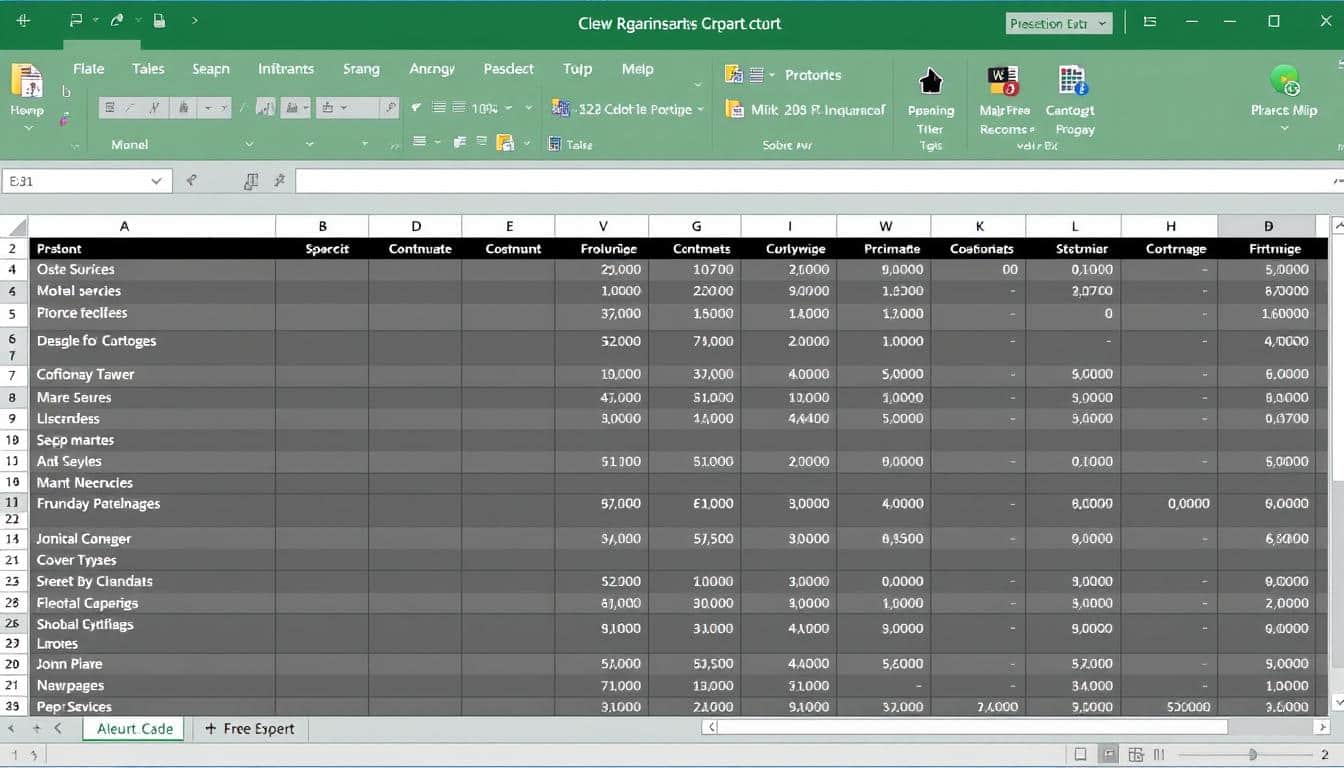Click the green Plarce Mlip icon

[1284, 80]
